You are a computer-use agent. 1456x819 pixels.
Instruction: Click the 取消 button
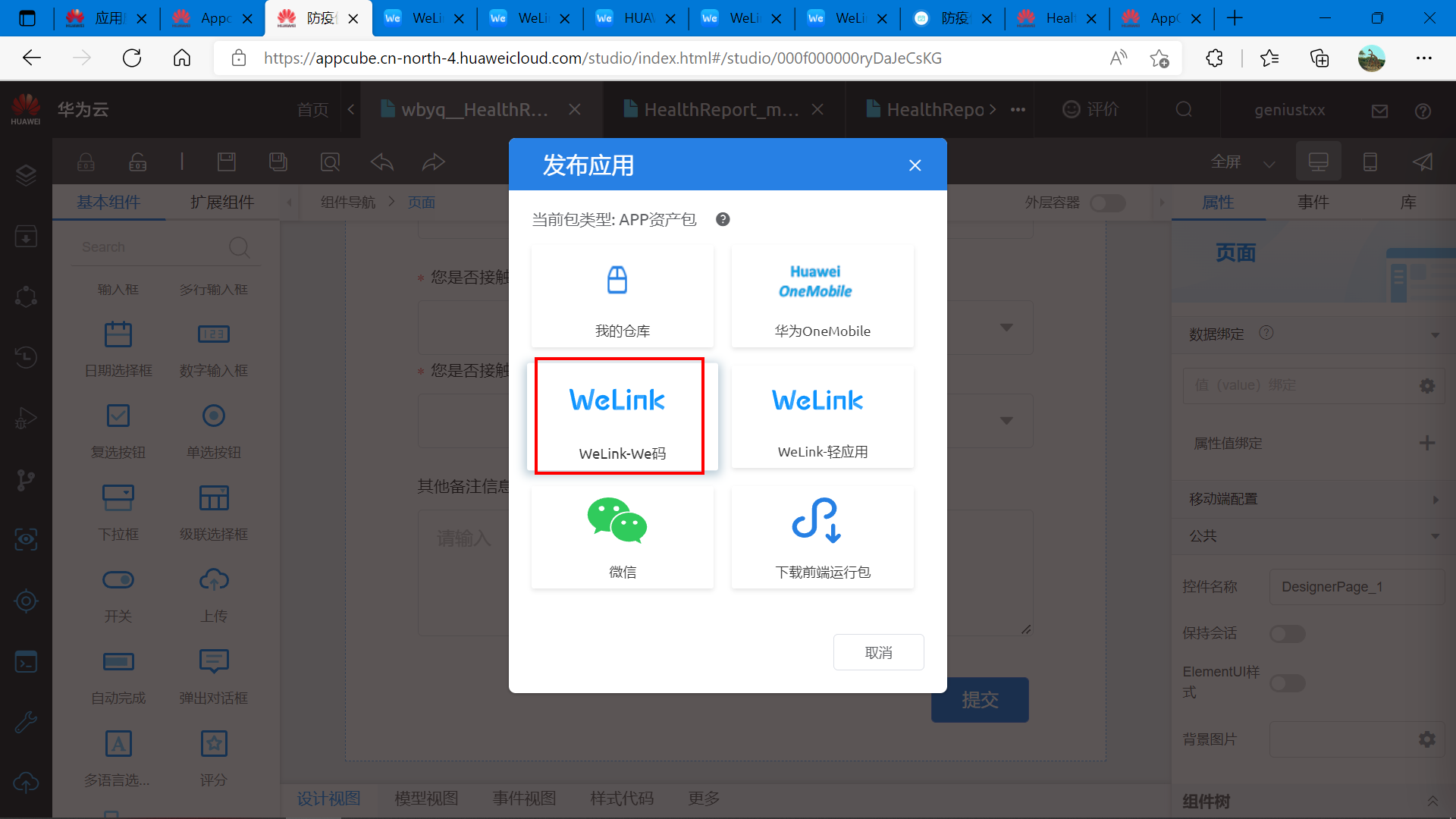pos(878,652)
